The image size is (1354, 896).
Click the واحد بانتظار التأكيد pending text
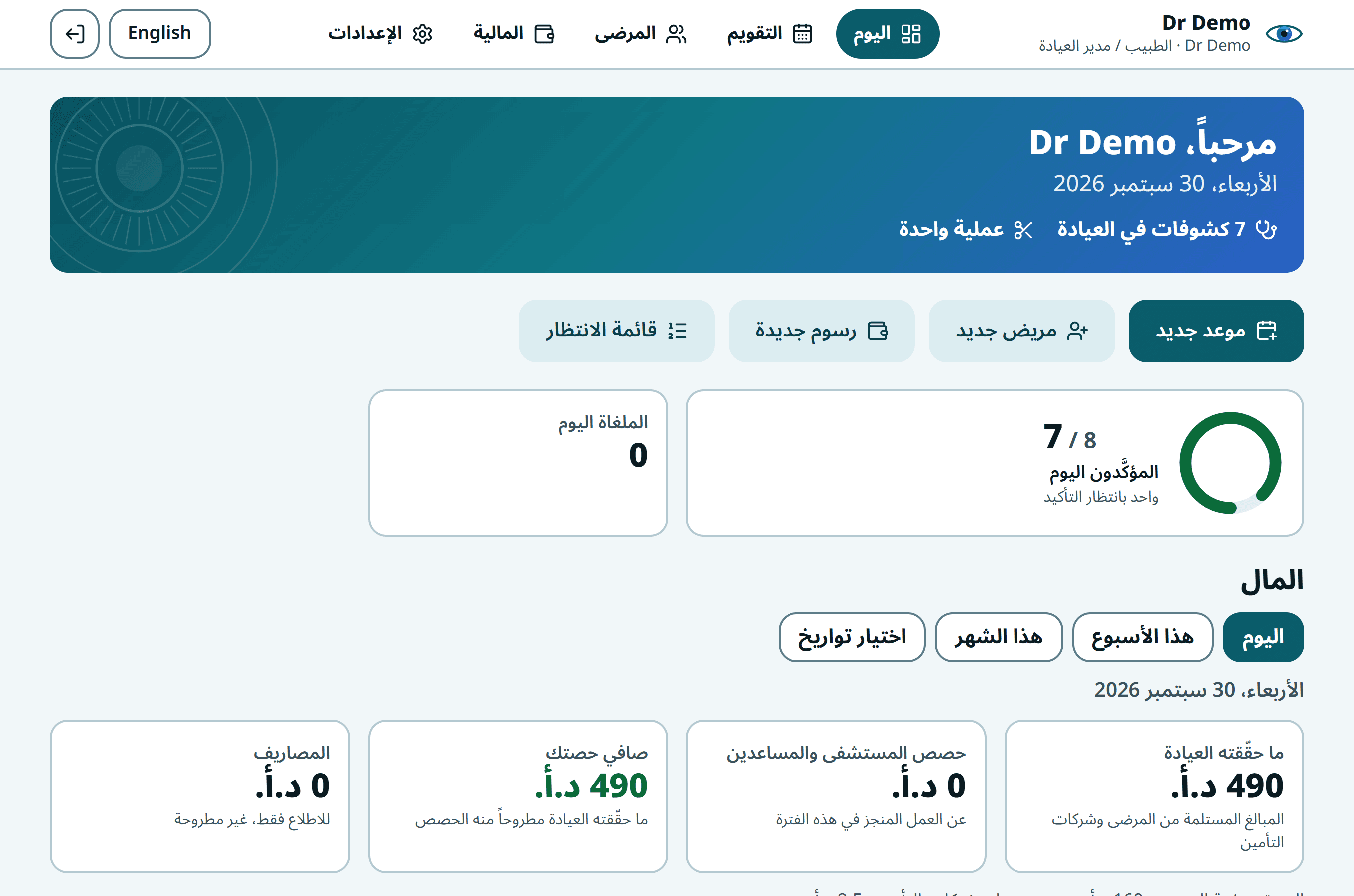(x=1101, y=497)
